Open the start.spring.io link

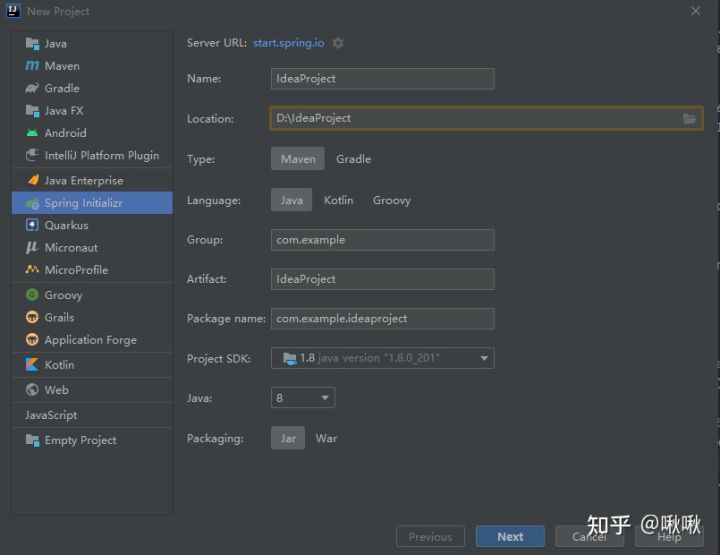(x=288, y=43)
